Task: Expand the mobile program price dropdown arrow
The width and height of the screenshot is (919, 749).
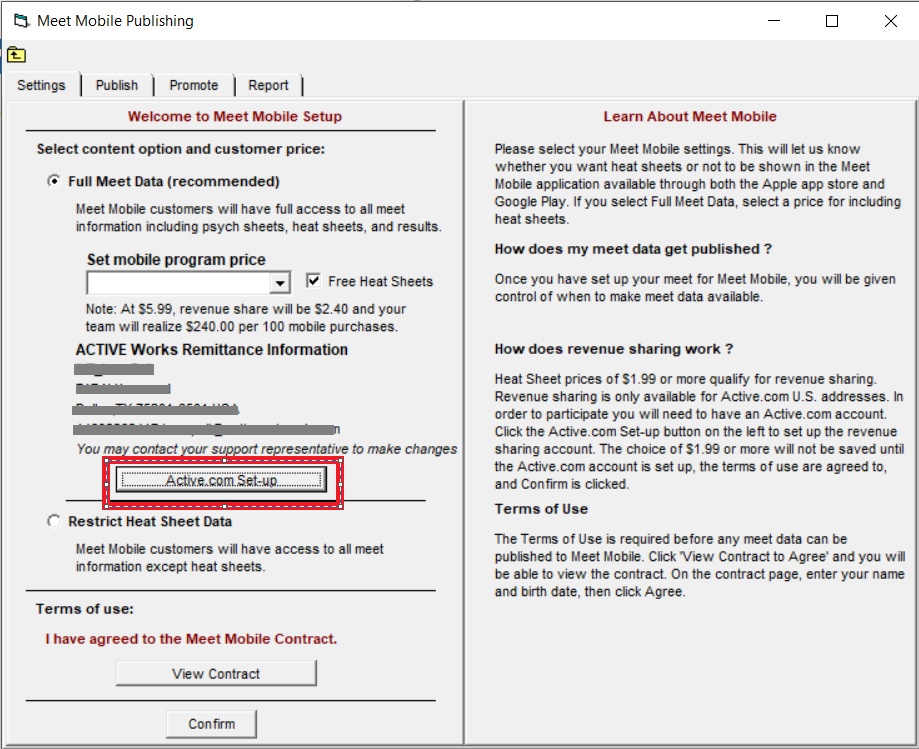Action: (x=280, y=284)
